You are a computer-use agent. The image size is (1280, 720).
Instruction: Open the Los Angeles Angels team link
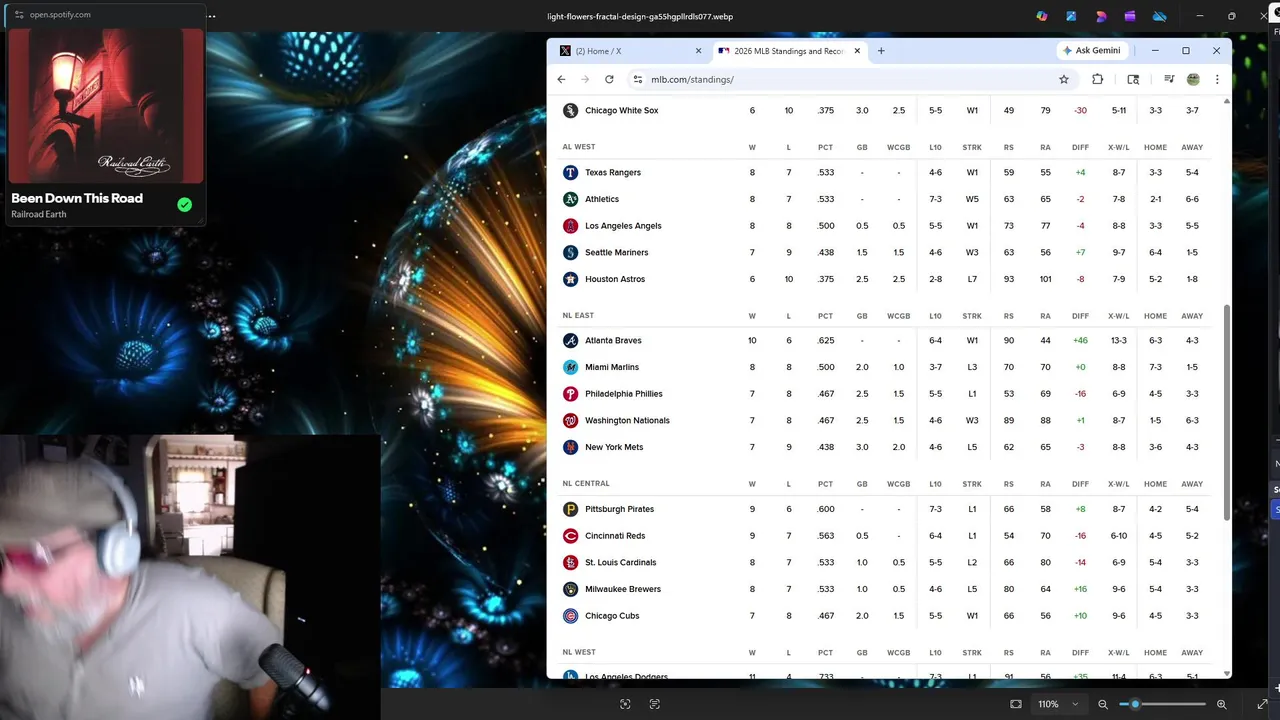pyautogui.click(x=623, y=226)
